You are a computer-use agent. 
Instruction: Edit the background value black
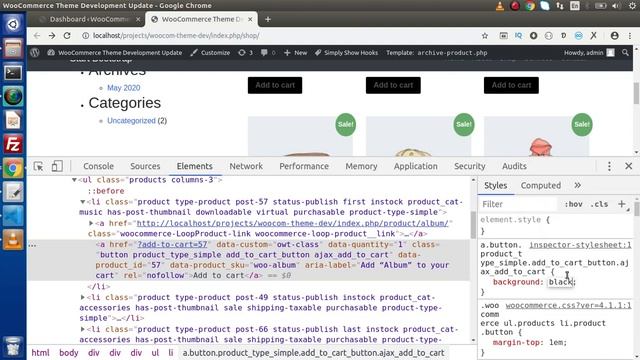point(560,282)
